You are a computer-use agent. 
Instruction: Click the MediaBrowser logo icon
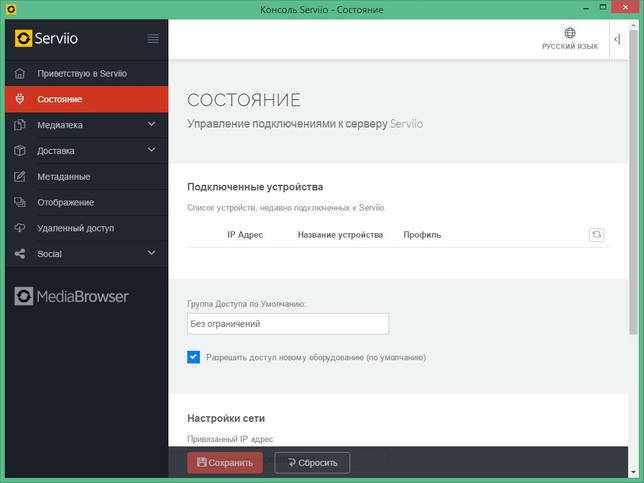24,296
